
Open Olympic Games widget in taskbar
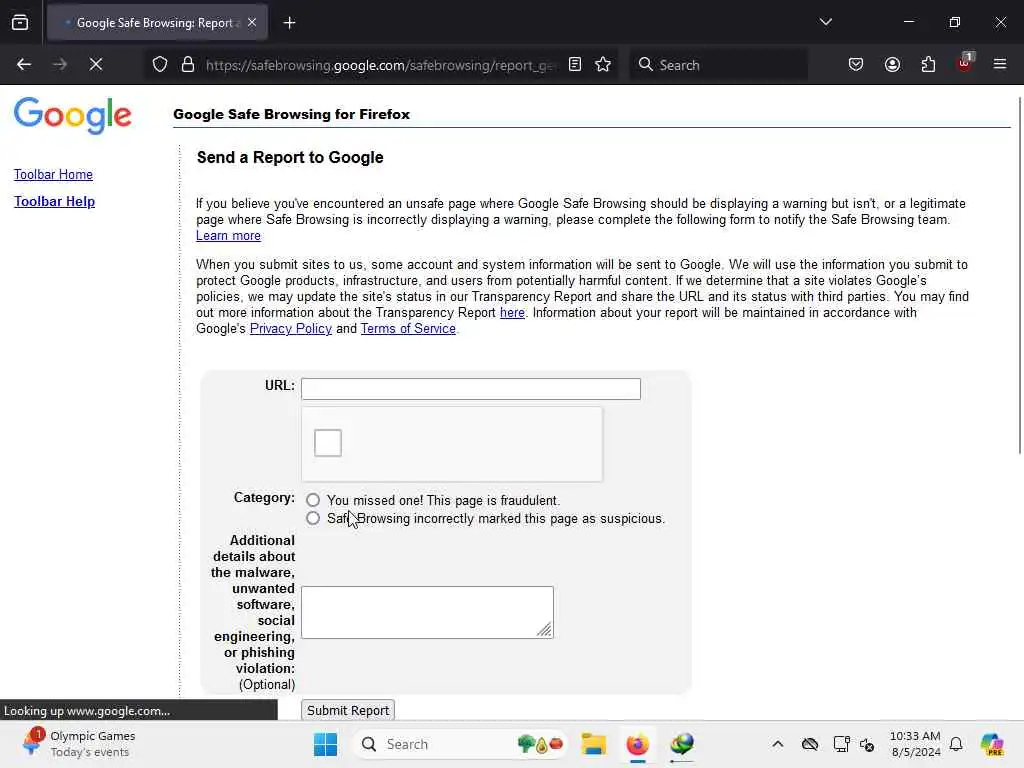pos(78,743)
